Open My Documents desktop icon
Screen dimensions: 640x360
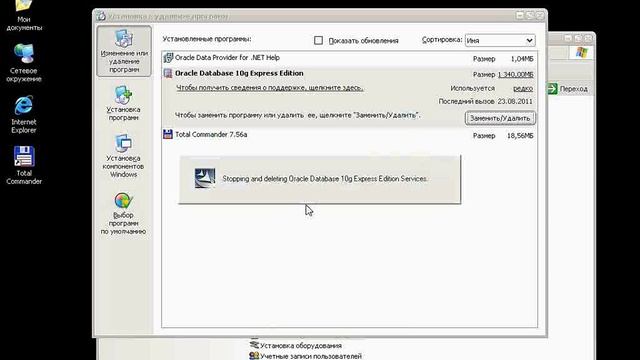pos(24,16)
